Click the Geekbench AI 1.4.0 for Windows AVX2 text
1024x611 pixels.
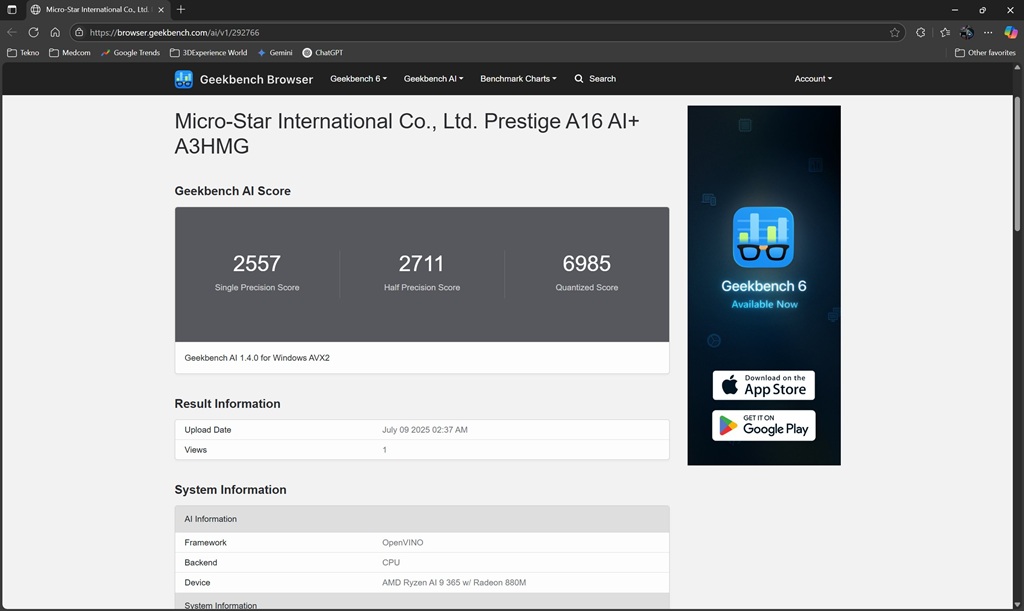(257, 358)
